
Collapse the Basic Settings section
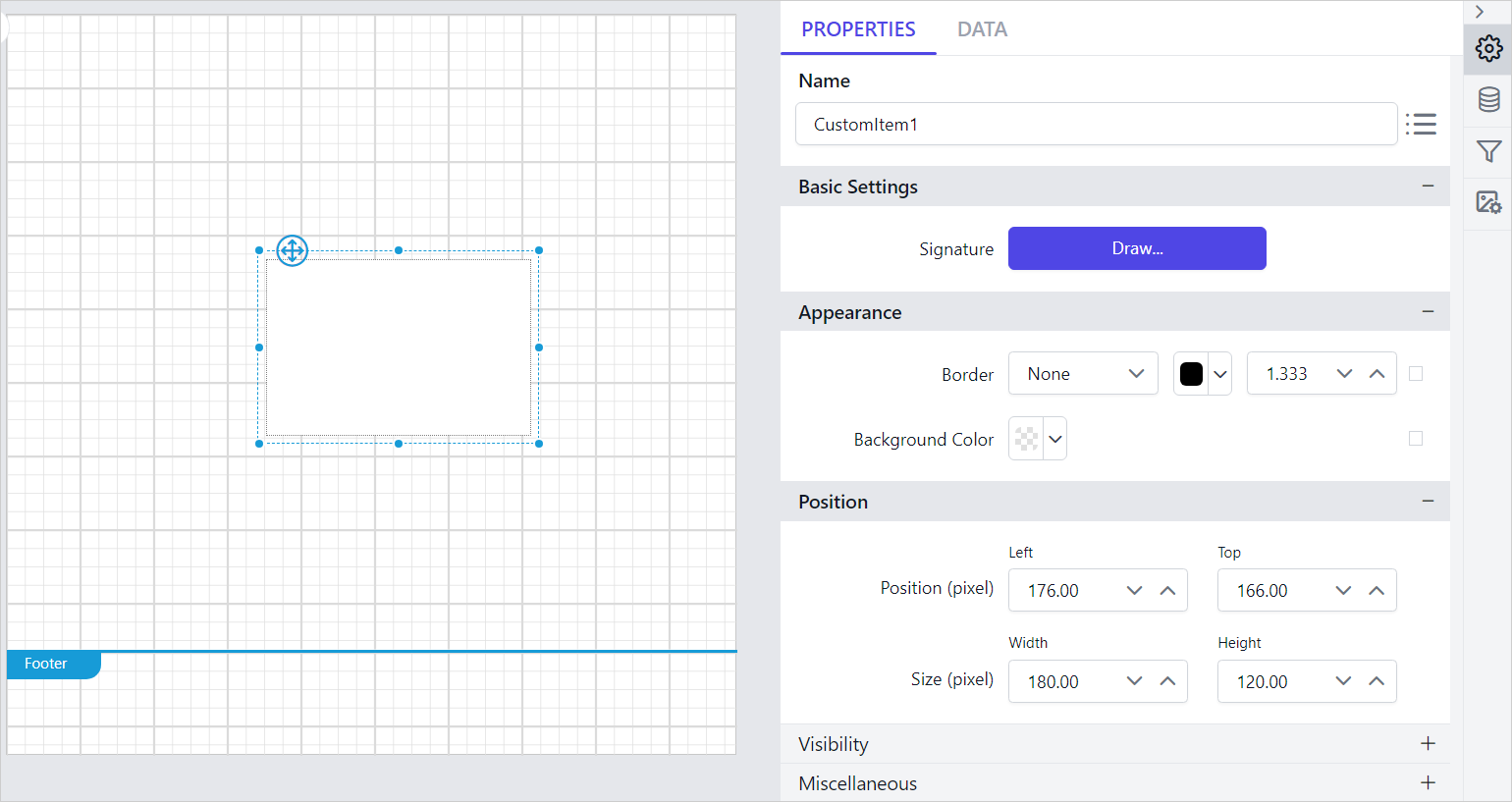(x=1428, y=186)
